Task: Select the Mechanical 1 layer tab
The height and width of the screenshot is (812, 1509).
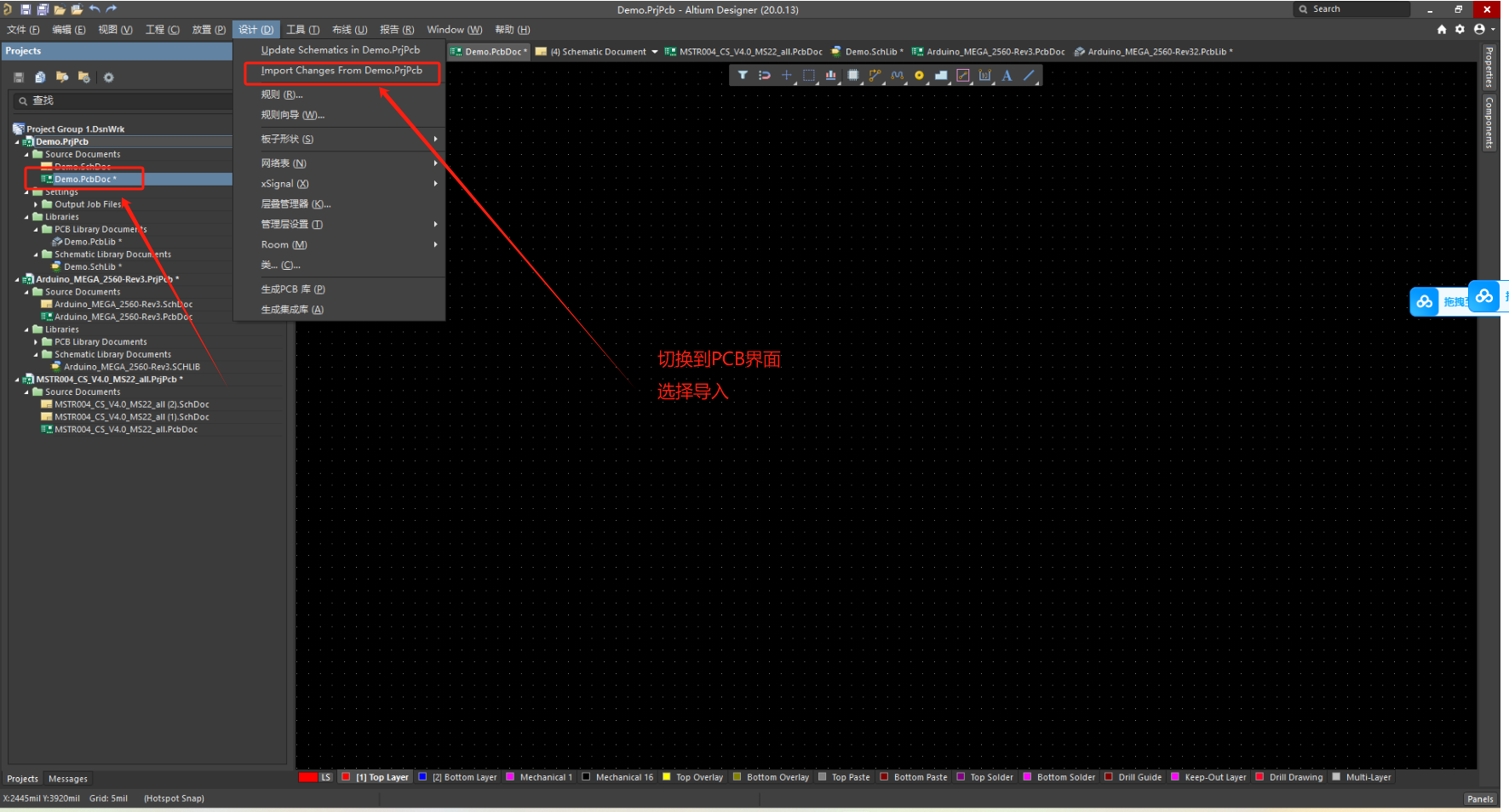Action: 540,777
